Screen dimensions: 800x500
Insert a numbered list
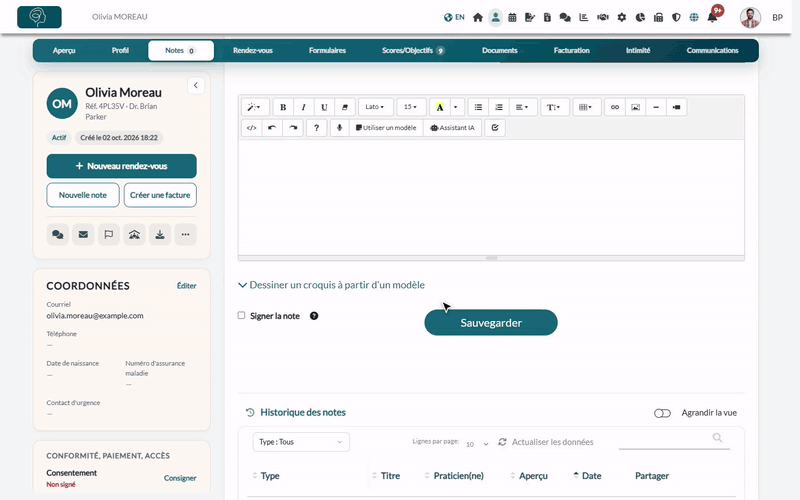pyautogui.click(x=499, y=107)
